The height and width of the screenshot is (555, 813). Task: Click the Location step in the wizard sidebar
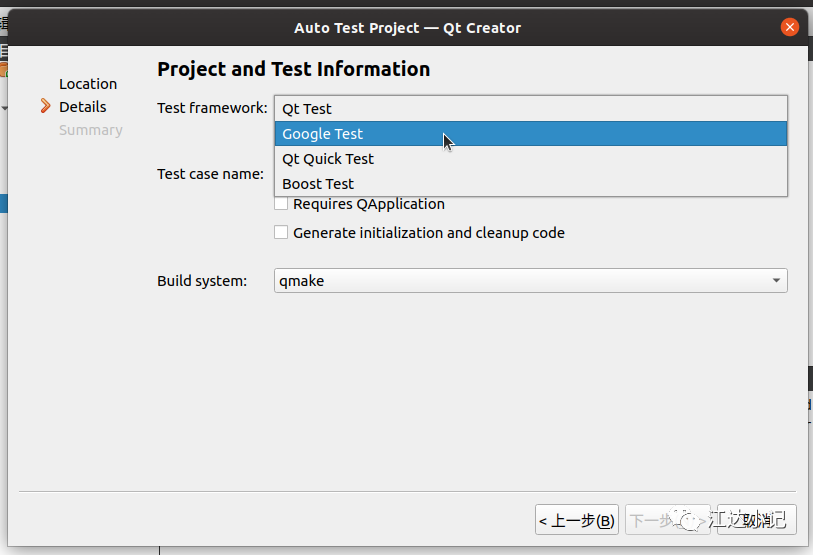[88, 84]
